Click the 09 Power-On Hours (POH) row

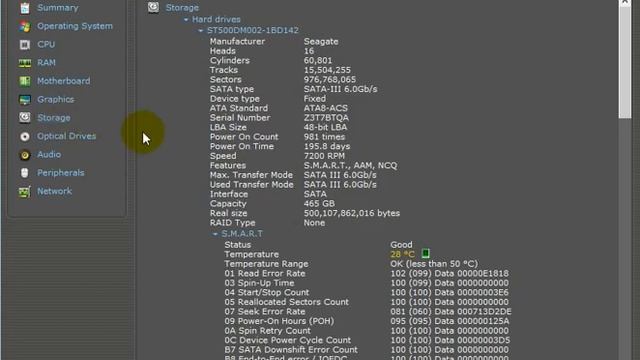367,321
